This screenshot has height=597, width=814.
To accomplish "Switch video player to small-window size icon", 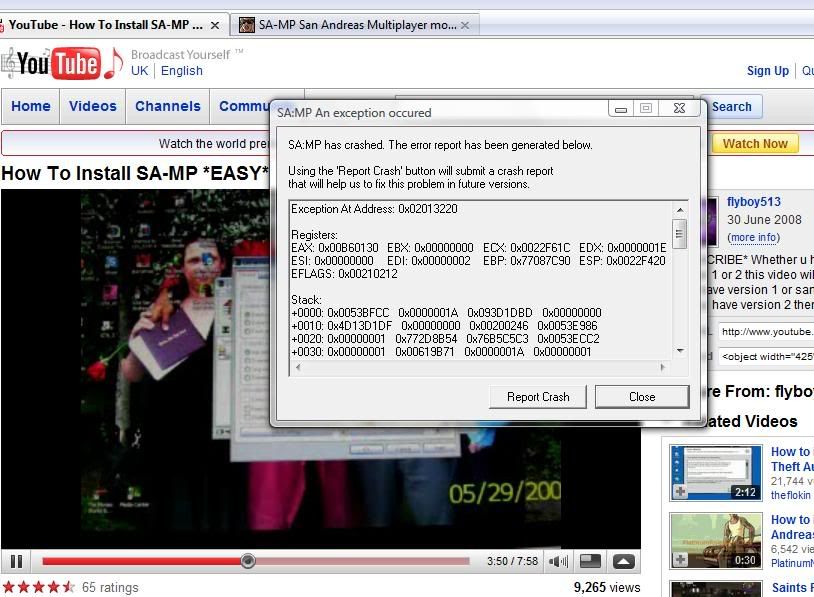I will click(x=590, y=561).
